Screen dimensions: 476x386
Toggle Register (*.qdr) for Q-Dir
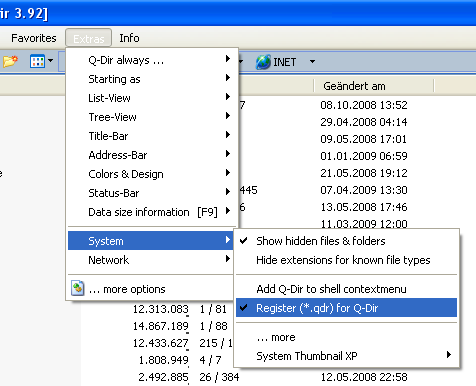[346, 308]
